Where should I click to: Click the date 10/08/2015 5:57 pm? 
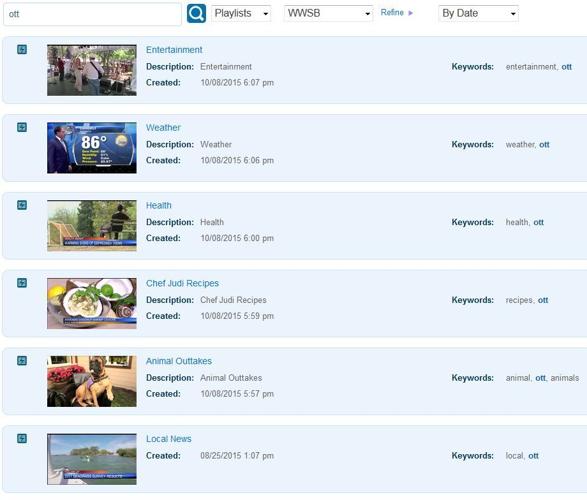(237, 394)
